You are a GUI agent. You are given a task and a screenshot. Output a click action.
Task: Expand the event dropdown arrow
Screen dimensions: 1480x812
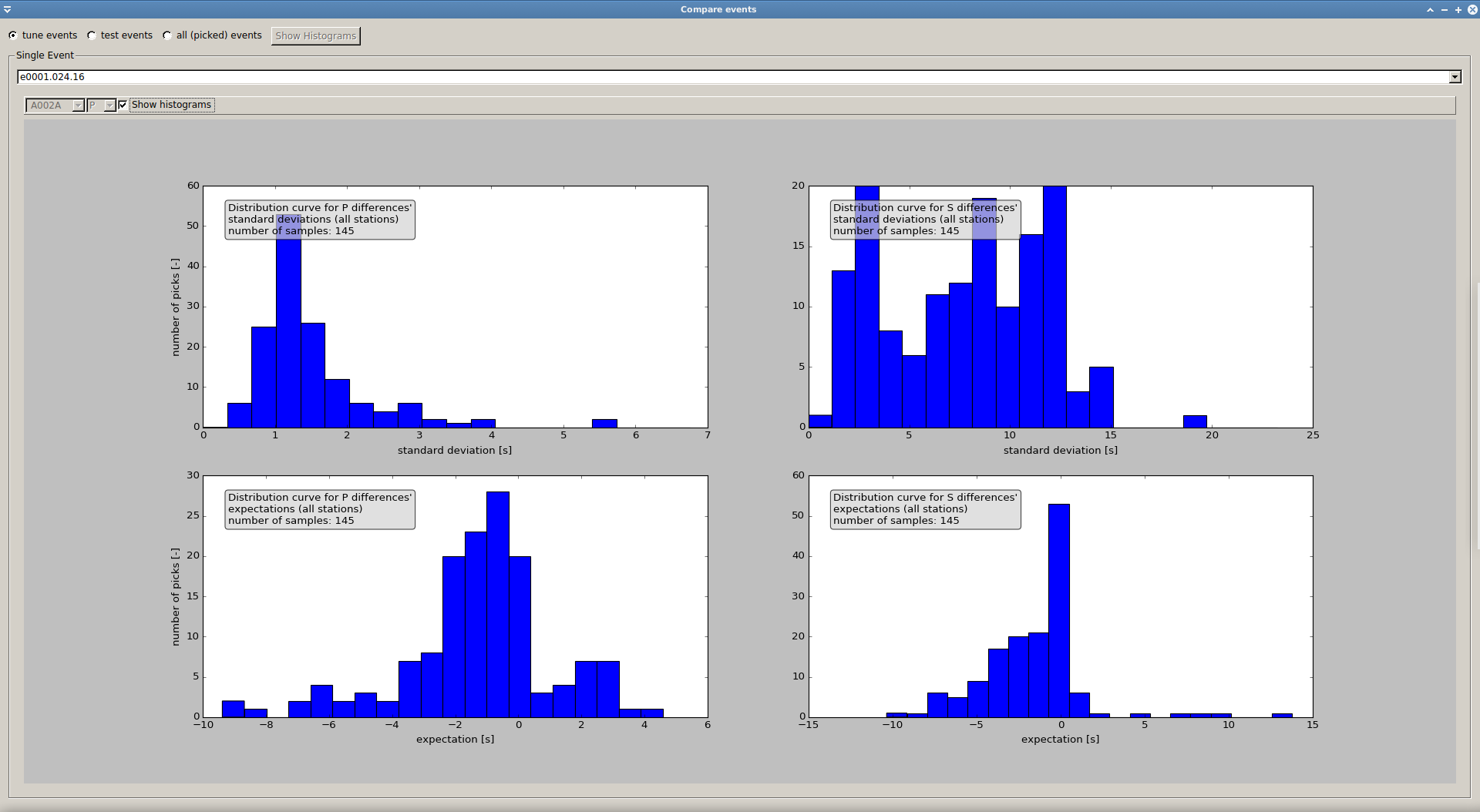pos(1455,77)
